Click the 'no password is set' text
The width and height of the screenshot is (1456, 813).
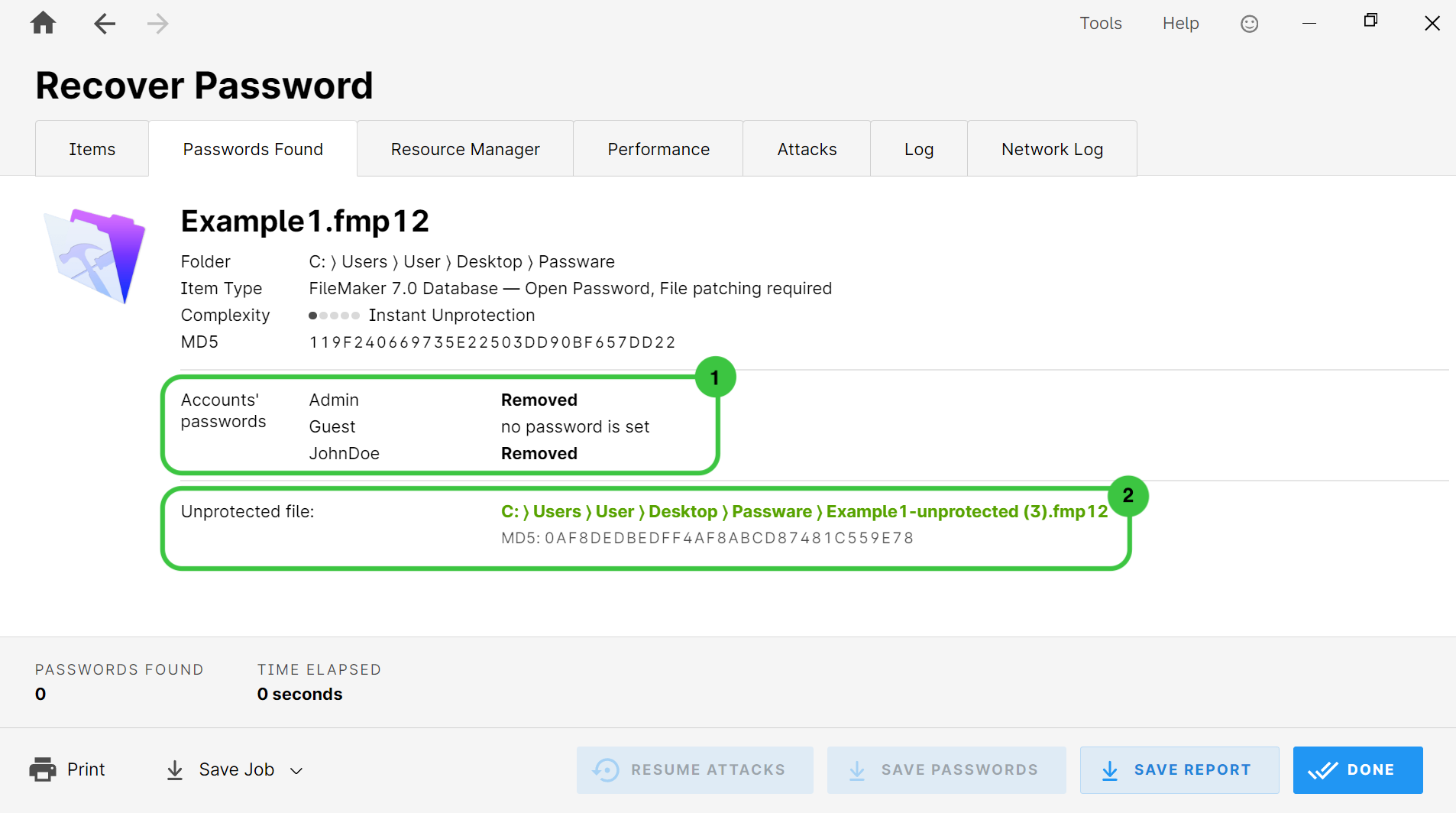point(575,426)
